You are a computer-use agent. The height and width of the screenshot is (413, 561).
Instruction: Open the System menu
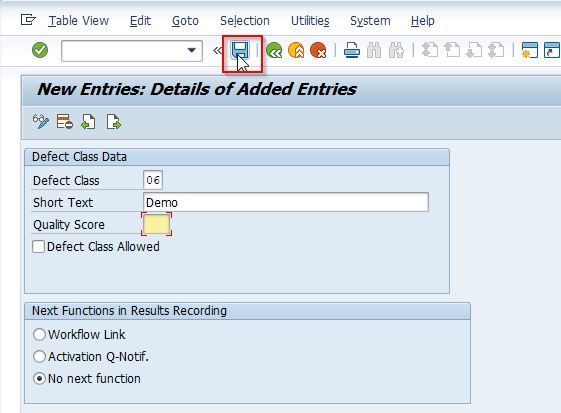point(370,21)
